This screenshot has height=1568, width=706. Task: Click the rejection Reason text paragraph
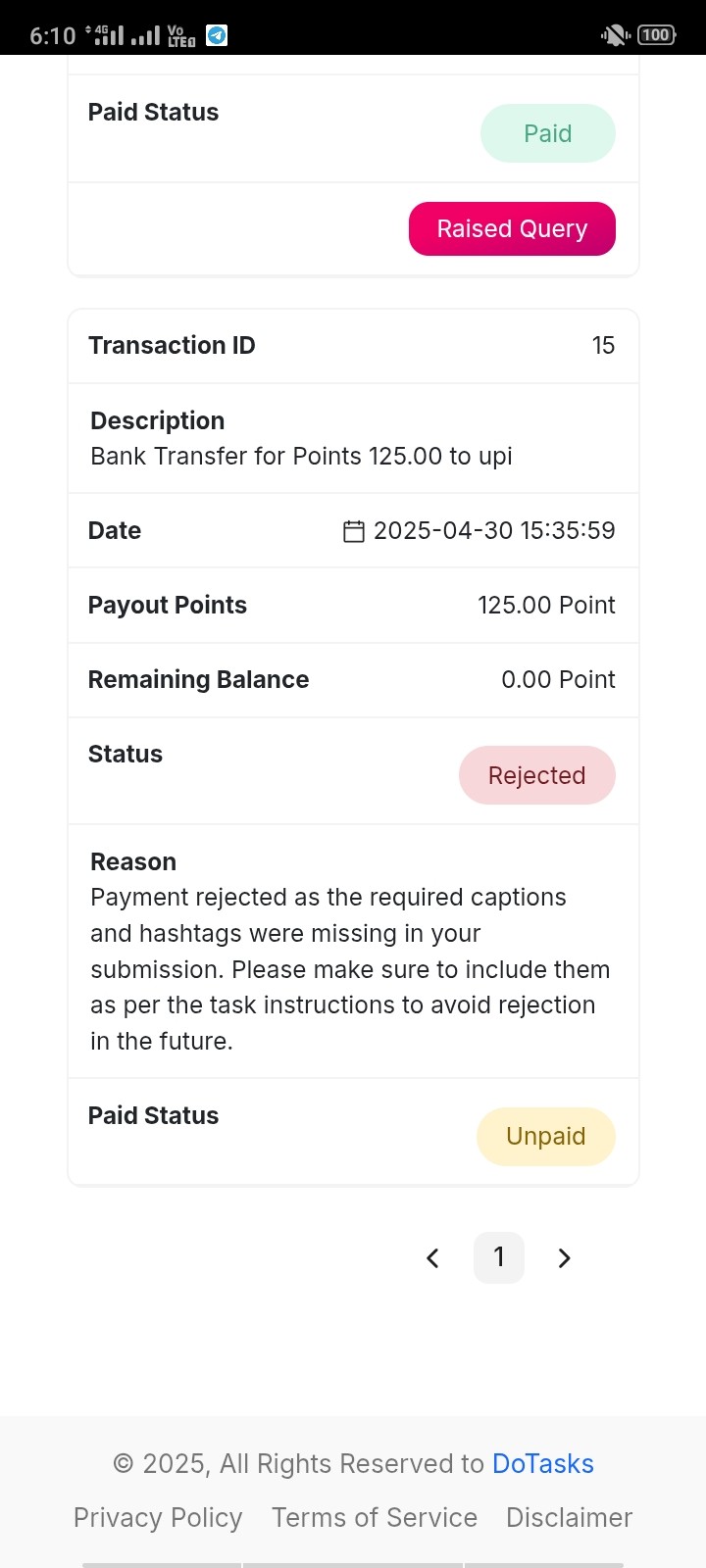click(x=350, y=969)
